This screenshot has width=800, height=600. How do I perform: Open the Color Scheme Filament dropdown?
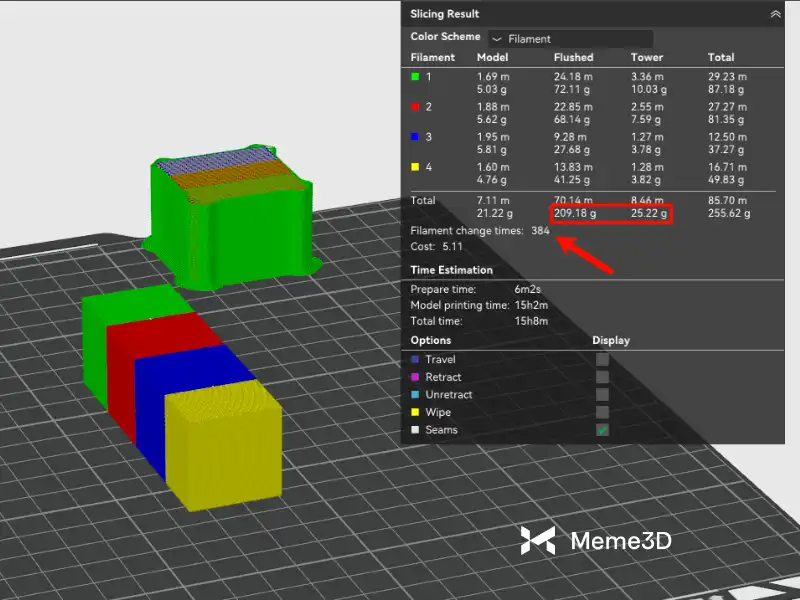(x=569, y=39)
